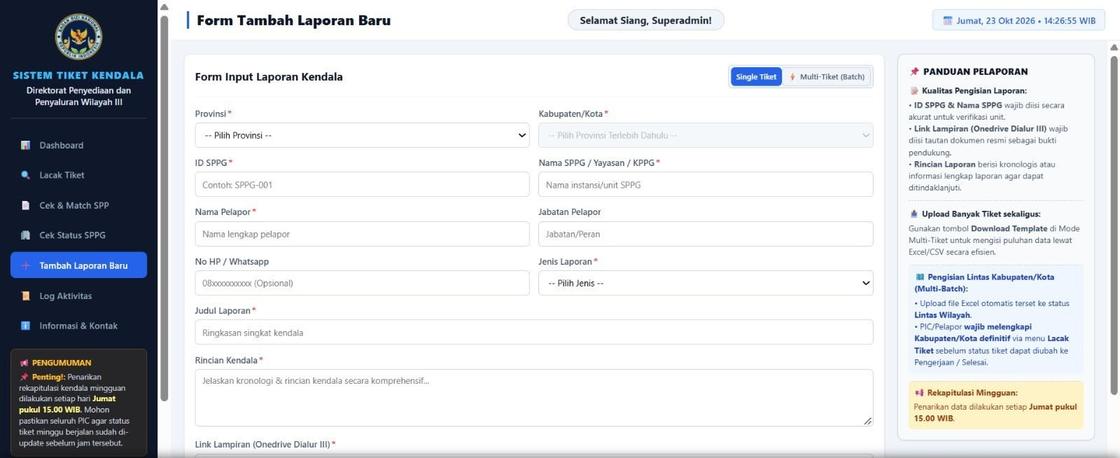Click the icon beside Pengisian Lintas Kabupaten/Kota
The width and height of the screenshot is (1120, 458).
click(919, 277)
